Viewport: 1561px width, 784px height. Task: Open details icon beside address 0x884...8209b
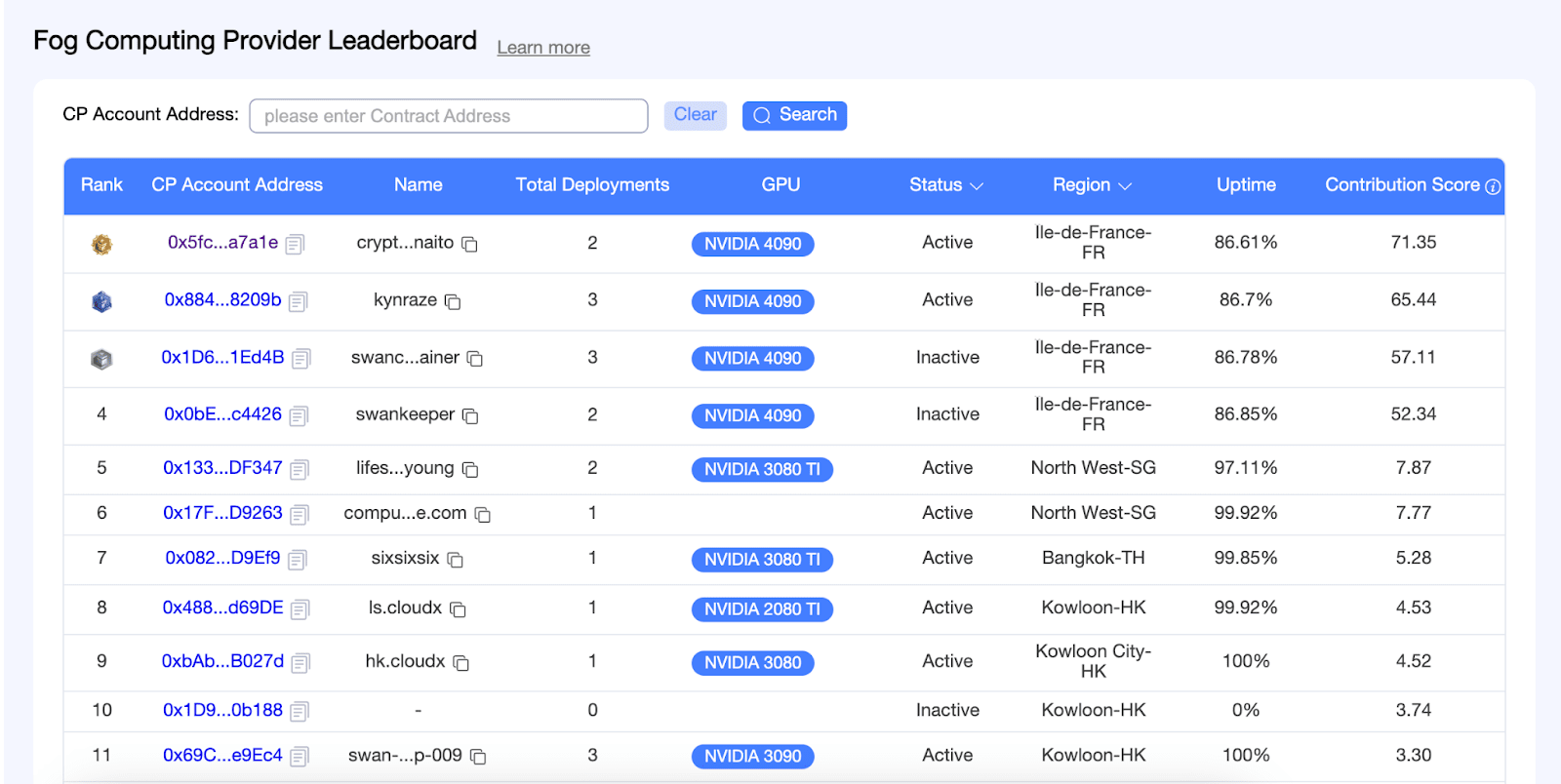click(x=299, y=302)
